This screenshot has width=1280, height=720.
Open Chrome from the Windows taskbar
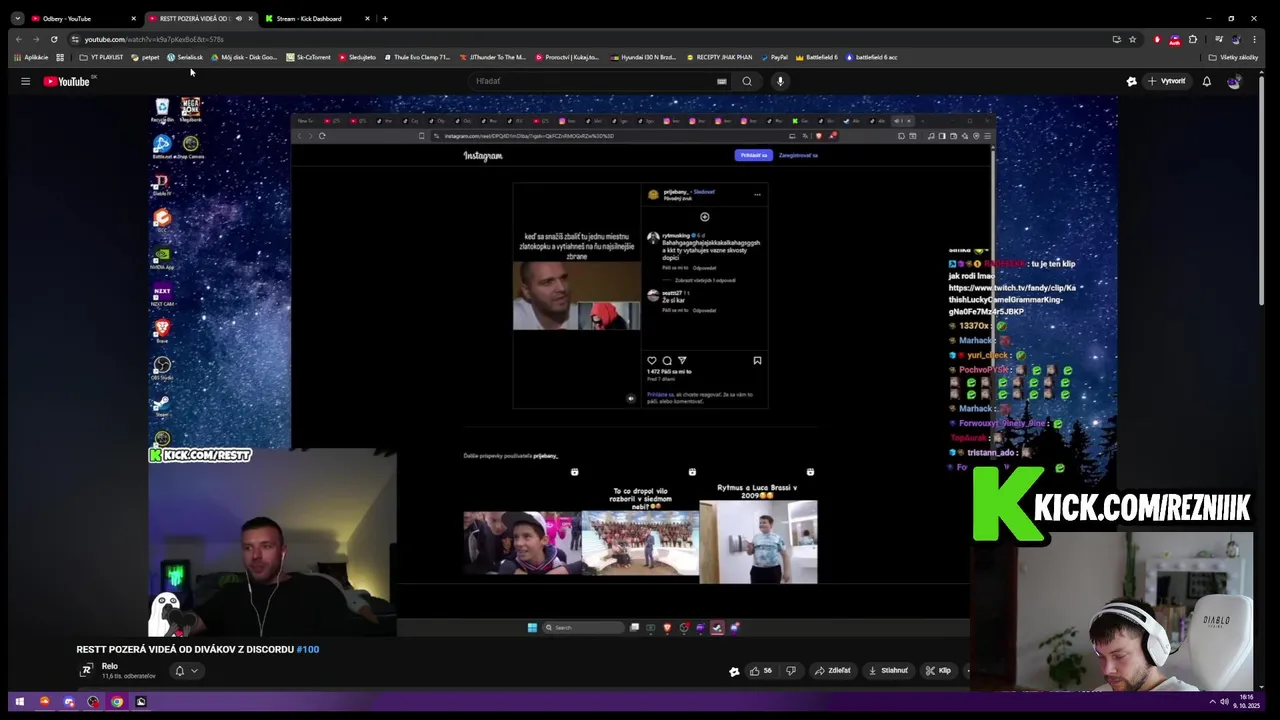click(117, 701)
